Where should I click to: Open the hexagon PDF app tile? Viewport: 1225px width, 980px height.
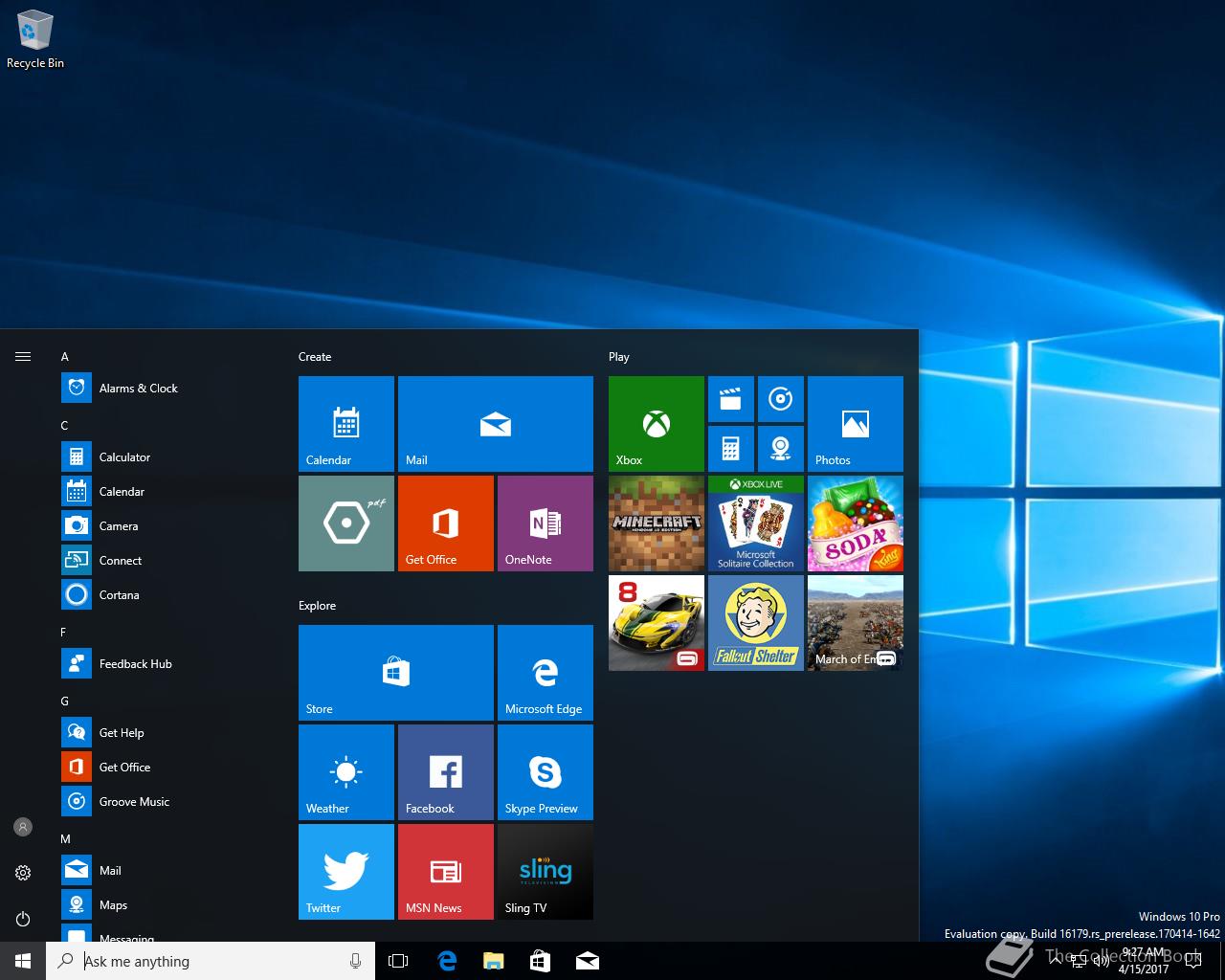(x=346, y=523)
